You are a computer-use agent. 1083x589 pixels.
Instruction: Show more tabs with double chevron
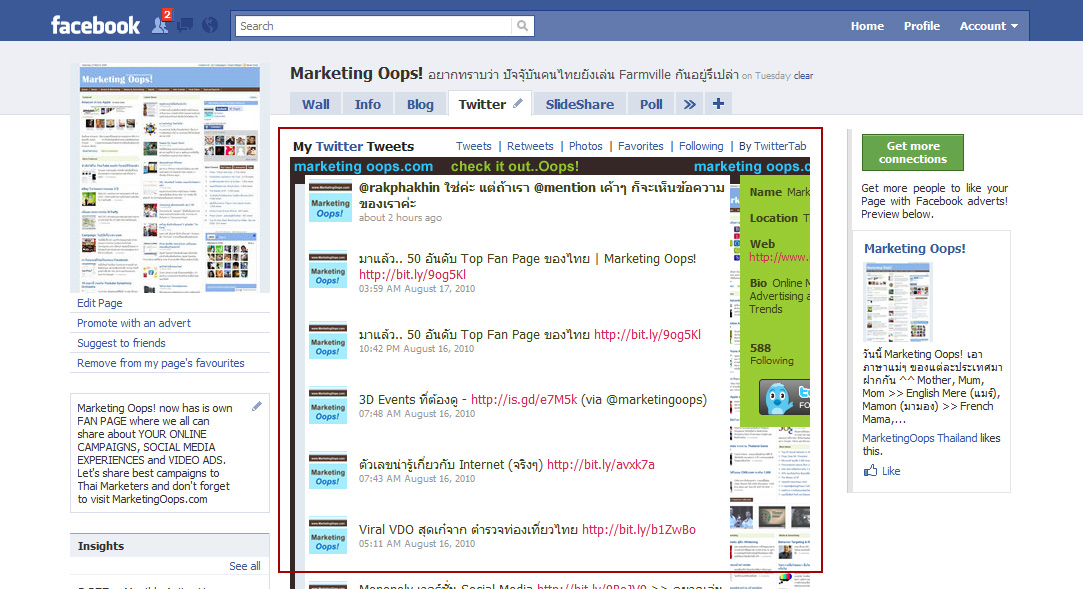[689, 104]
